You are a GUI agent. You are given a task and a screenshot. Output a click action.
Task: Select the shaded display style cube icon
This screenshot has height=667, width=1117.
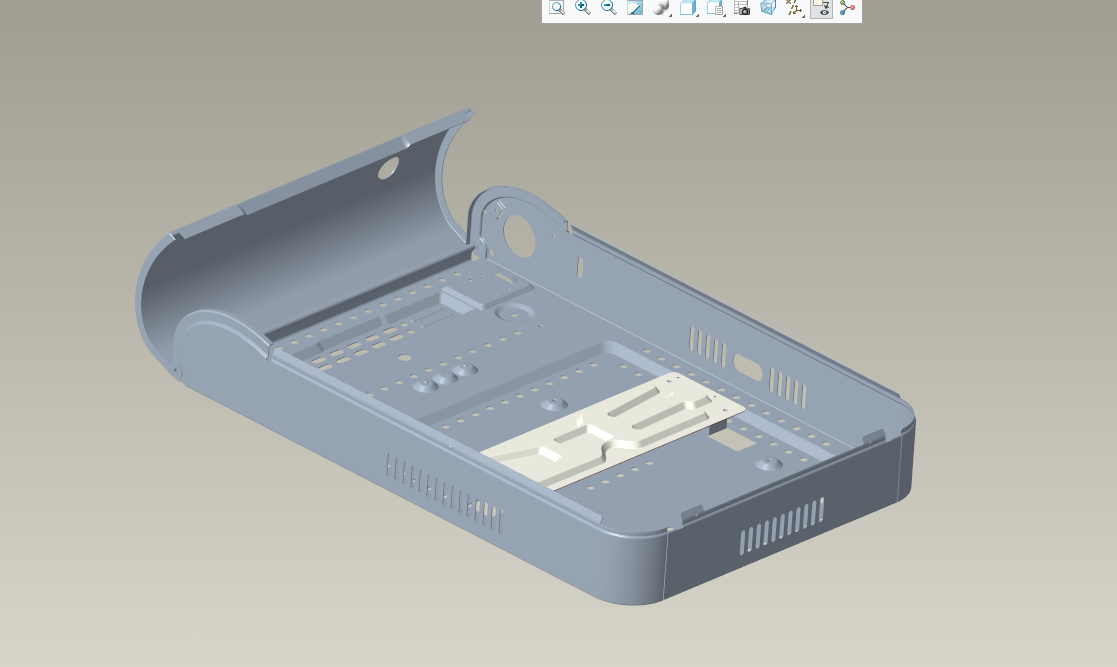tap(687, 8)
